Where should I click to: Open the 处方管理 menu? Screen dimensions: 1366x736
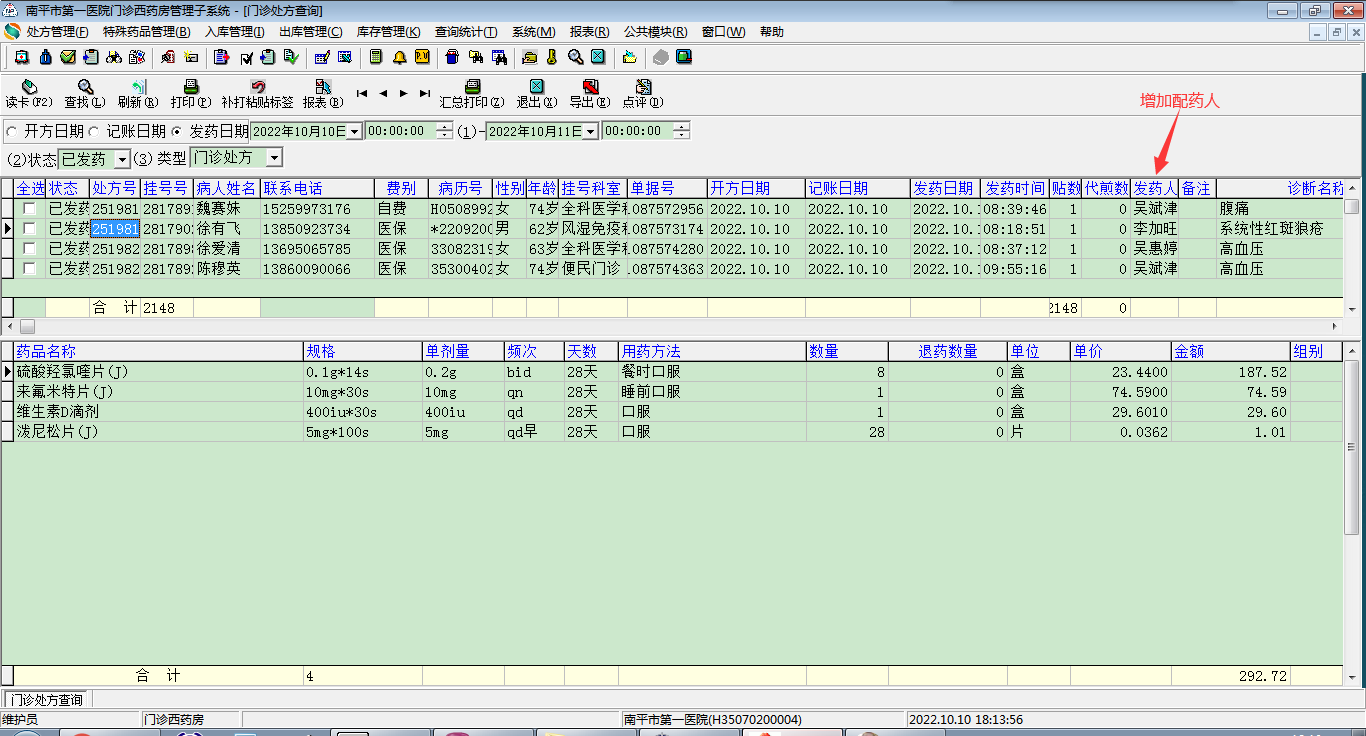click(56, 32)
